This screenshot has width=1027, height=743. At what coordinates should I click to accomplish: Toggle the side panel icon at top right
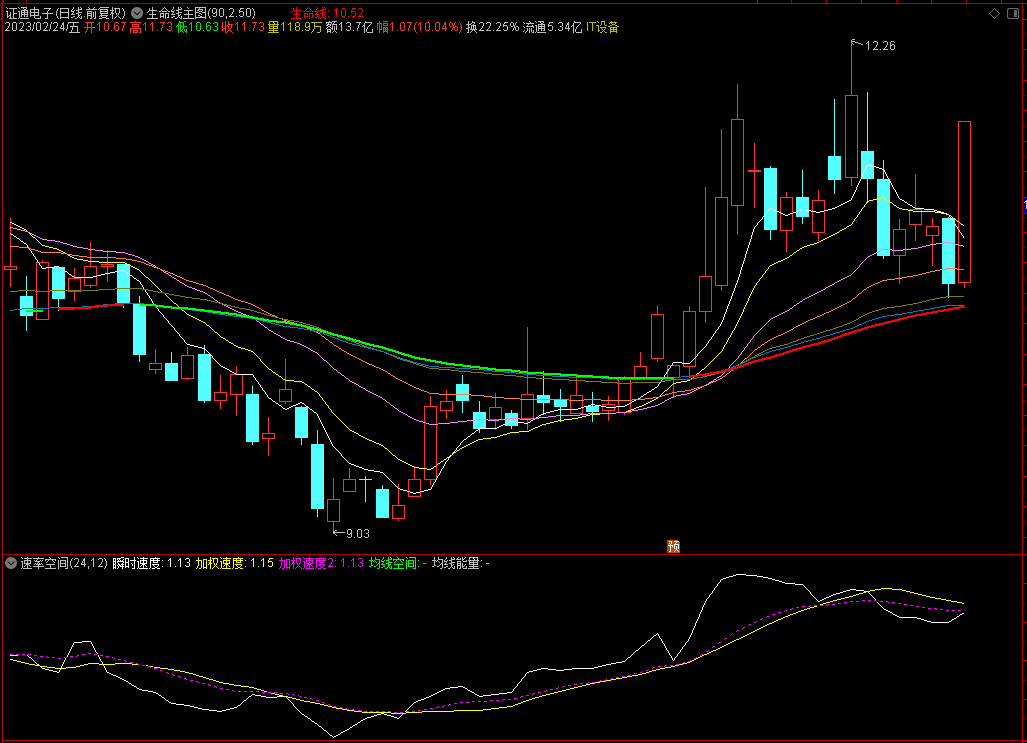click(x=1013, y=14)
